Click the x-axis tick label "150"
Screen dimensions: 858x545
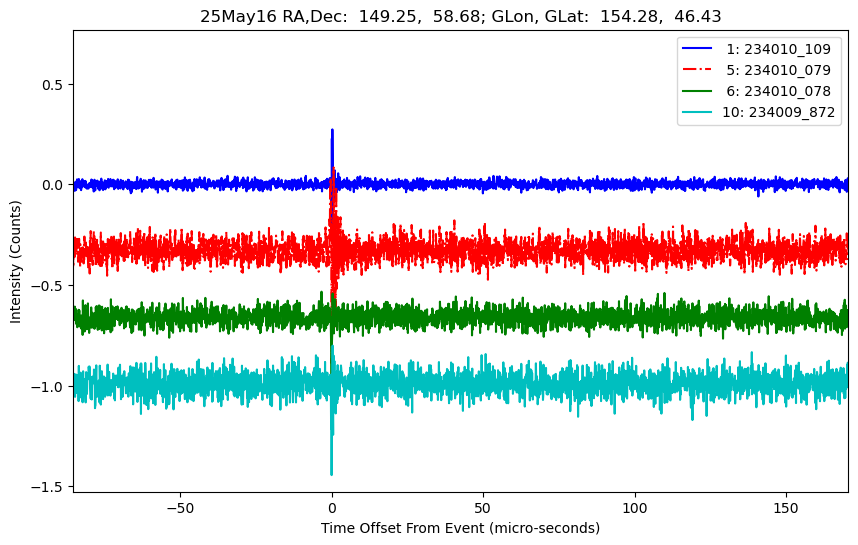(786, 508)
